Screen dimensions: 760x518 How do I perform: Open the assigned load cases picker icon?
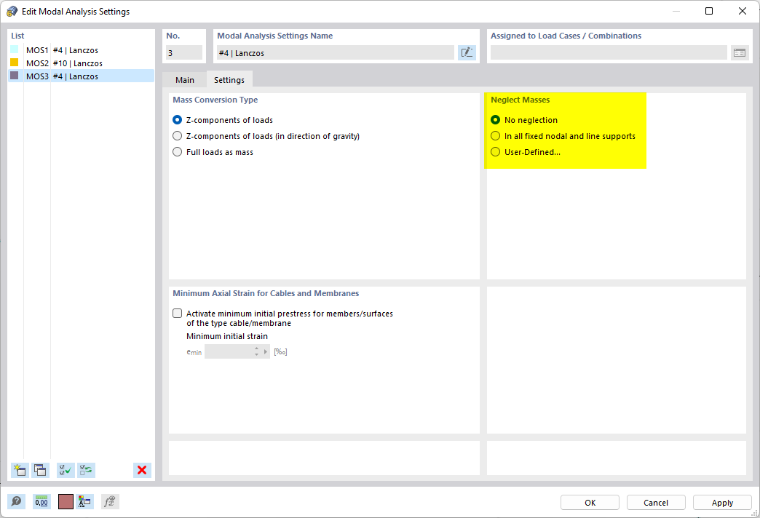(740, 53)
